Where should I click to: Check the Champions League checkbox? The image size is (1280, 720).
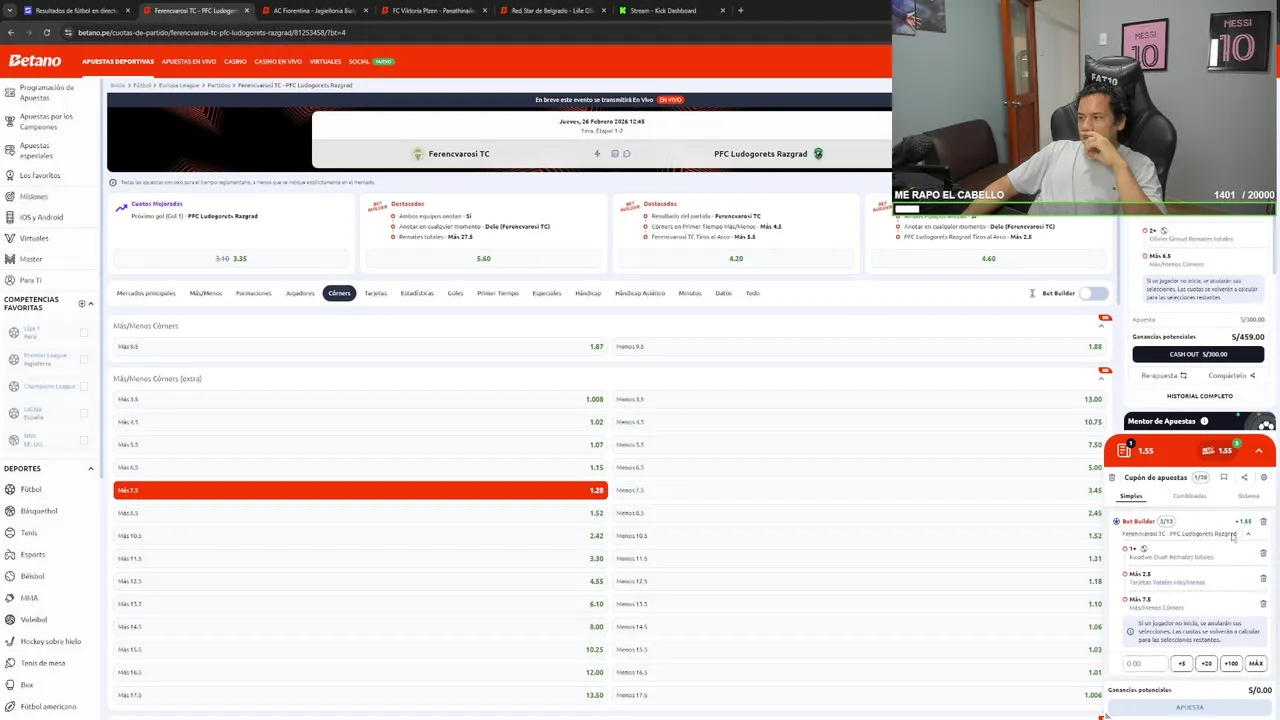[84, 386]
